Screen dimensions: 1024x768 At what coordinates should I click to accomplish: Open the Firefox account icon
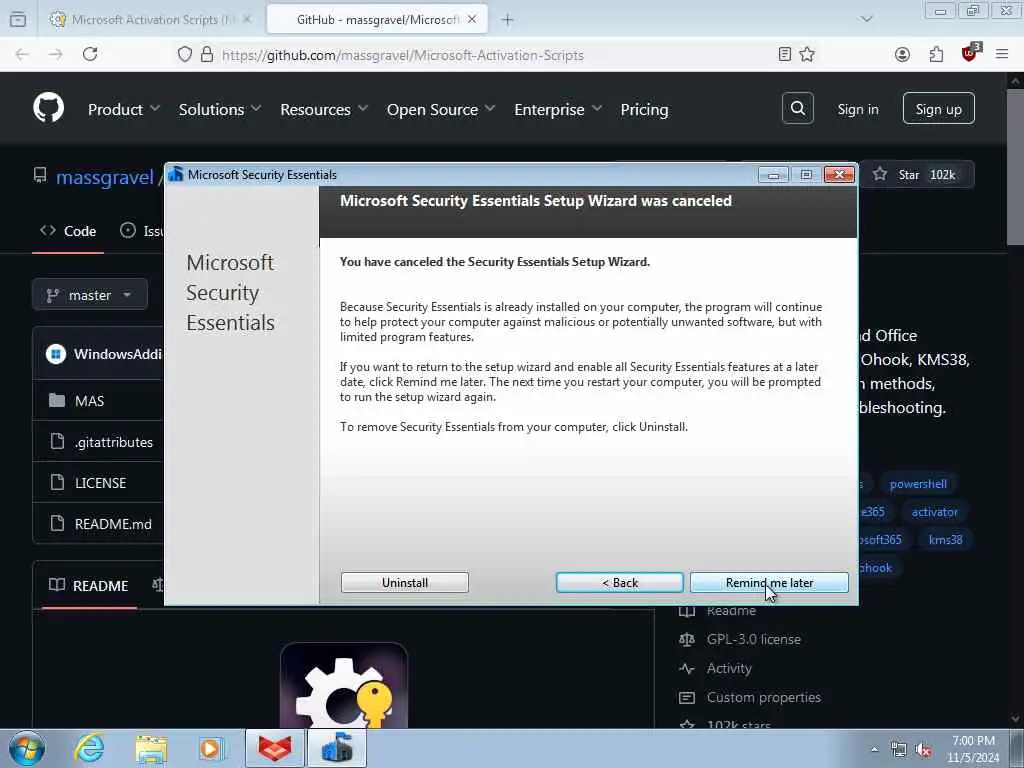tap(903, 54)
